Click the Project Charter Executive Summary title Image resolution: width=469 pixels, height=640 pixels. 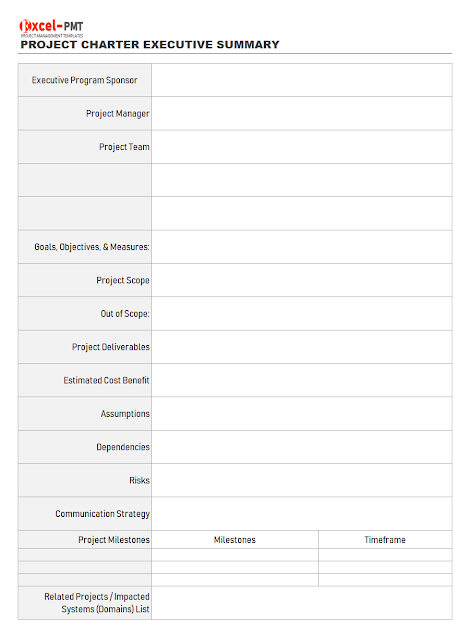pos(150,44)
